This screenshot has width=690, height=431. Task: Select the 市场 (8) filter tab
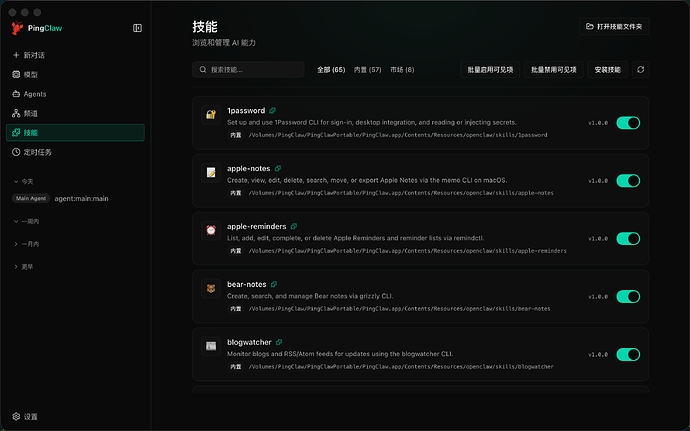[x=402, y=70]
